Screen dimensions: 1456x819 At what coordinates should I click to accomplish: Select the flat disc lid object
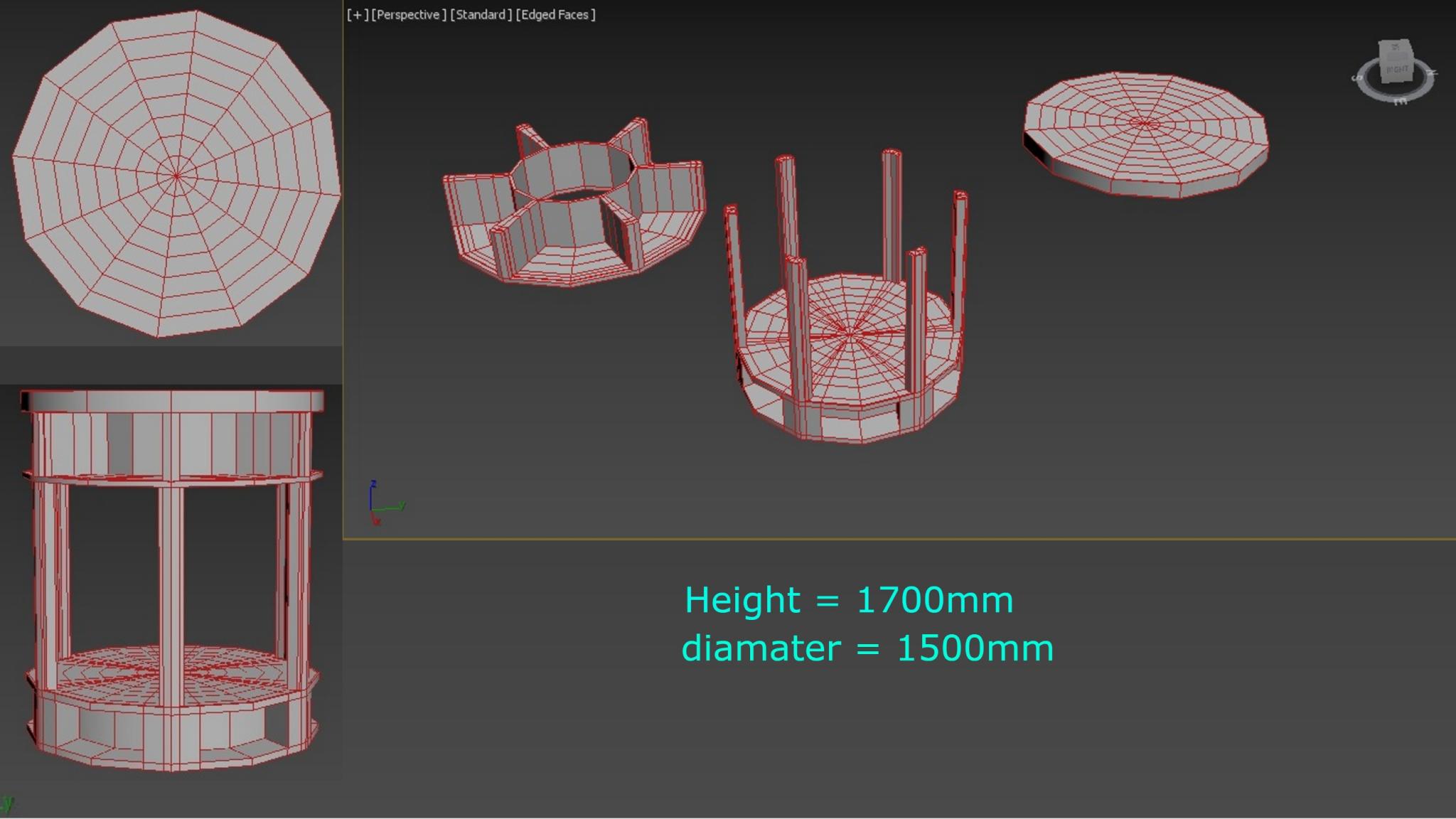tap(1145, 124)
